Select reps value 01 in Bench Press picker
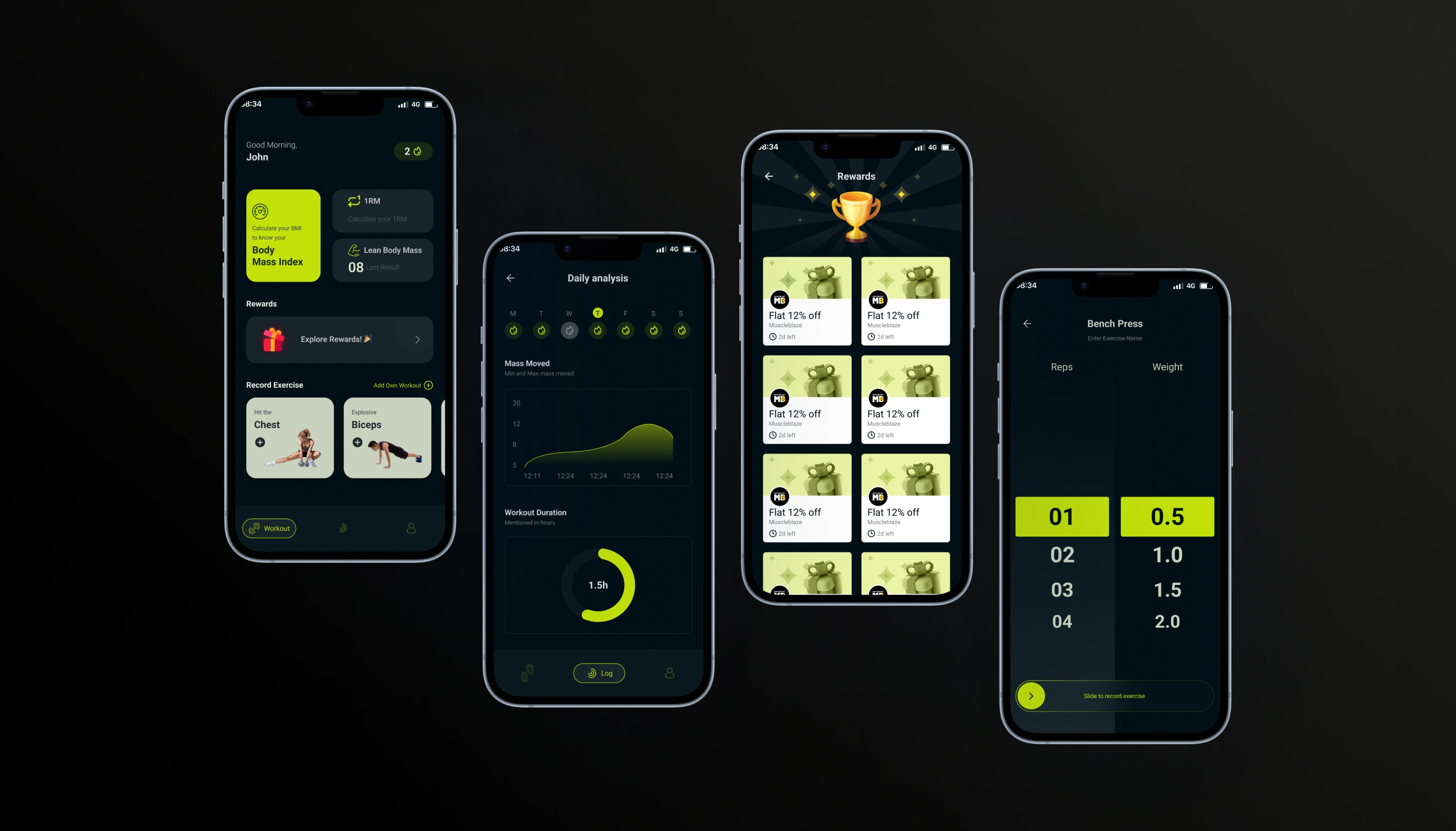Screen dimensions: 1456x831 tap(1062, 516)
